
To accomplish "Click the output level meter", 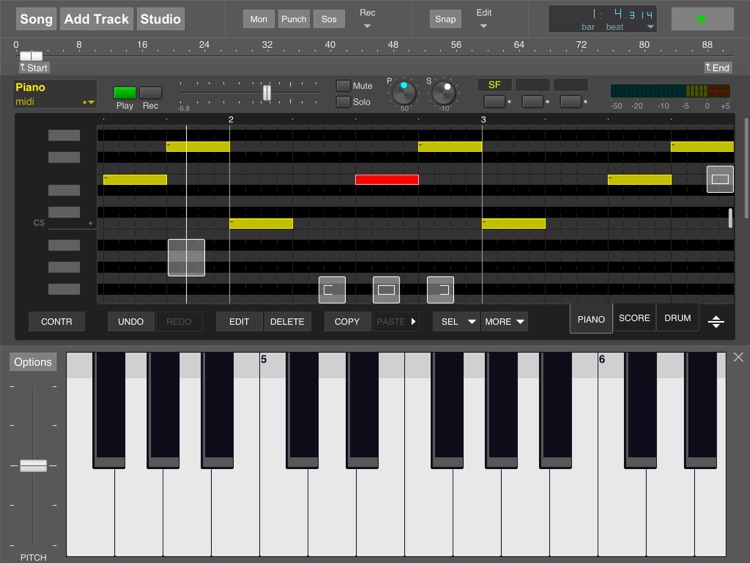I will coord(671,91).
